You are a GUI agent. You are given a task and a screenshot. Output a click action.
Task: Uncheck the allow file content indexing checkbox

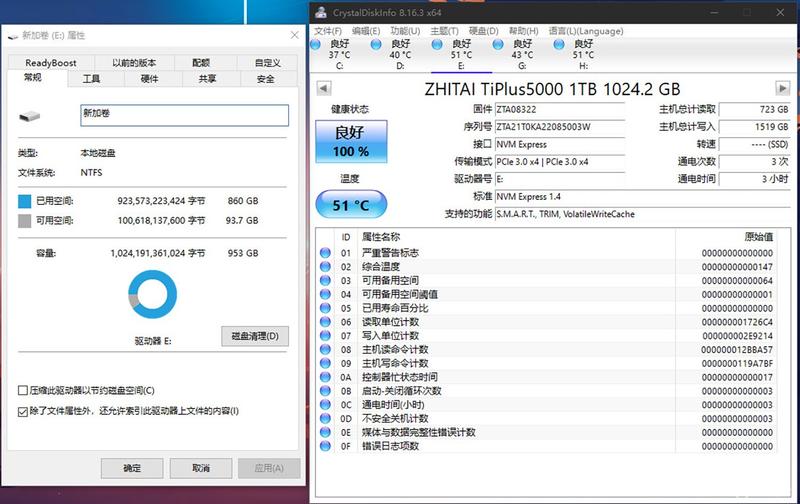tap(22, 411)
